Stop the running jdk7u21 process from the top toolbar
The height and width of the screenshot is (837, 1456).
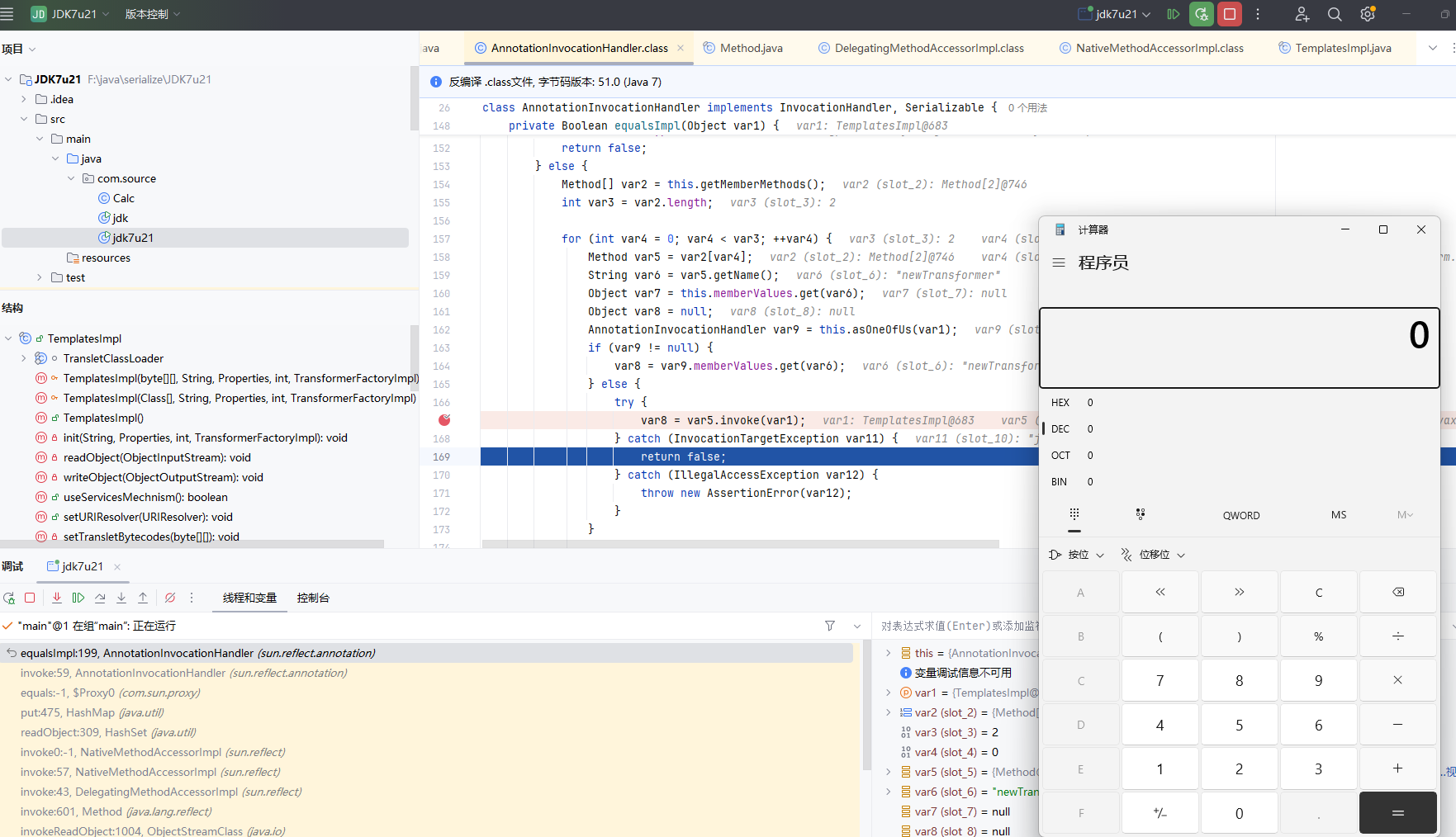pyautogui.click(x=1230, y=14)
